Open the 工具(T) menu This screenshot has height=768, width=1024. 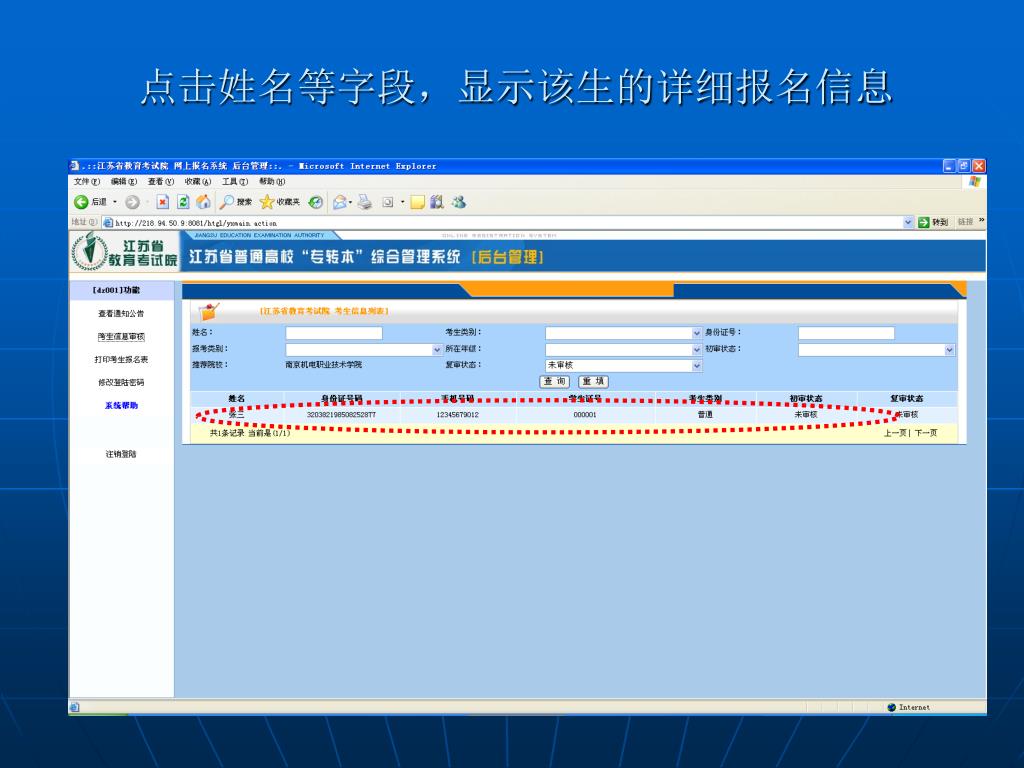pyautogui.click(x=235, y=182)
